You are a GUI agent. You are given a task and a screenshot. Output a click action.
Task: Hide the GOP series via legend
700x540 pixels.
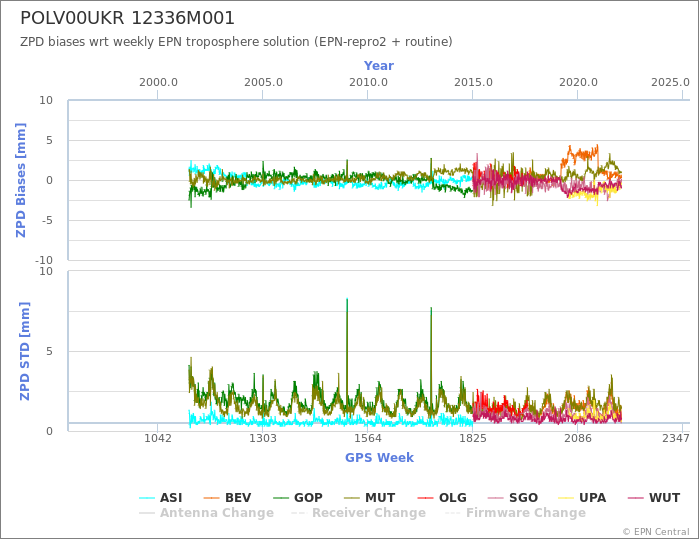pyautogui.click(x=298, y=498)
